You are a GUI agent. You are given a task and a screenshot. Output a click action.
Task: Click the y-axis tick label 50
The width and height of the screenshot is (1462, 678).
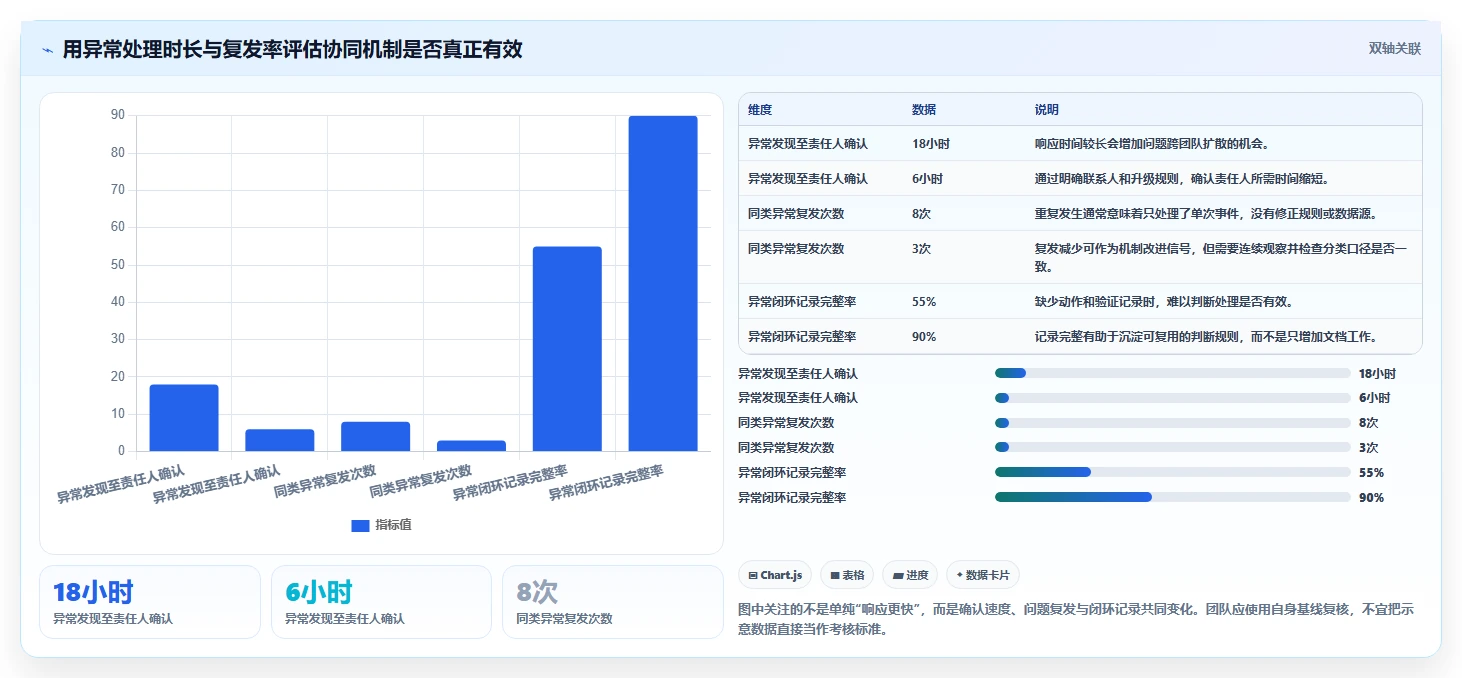pyautogui.click(x=118, y=265)
